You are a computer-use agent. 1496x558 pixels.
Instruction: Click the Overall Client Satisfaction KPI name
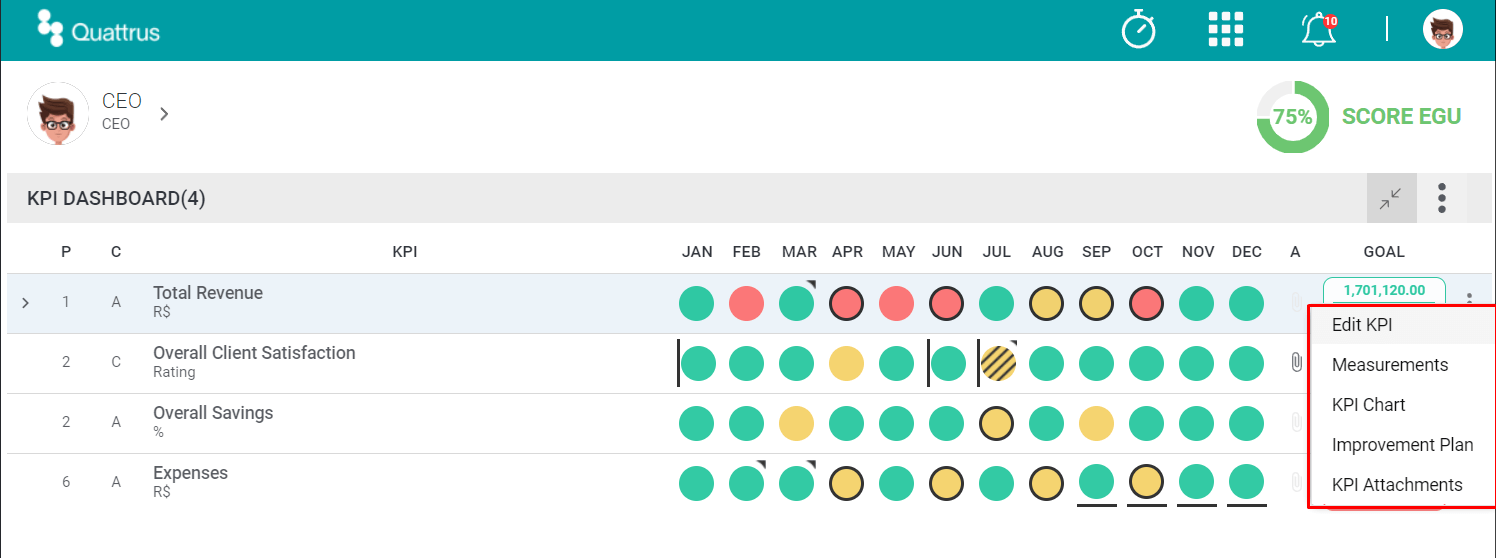coord(254,353)
